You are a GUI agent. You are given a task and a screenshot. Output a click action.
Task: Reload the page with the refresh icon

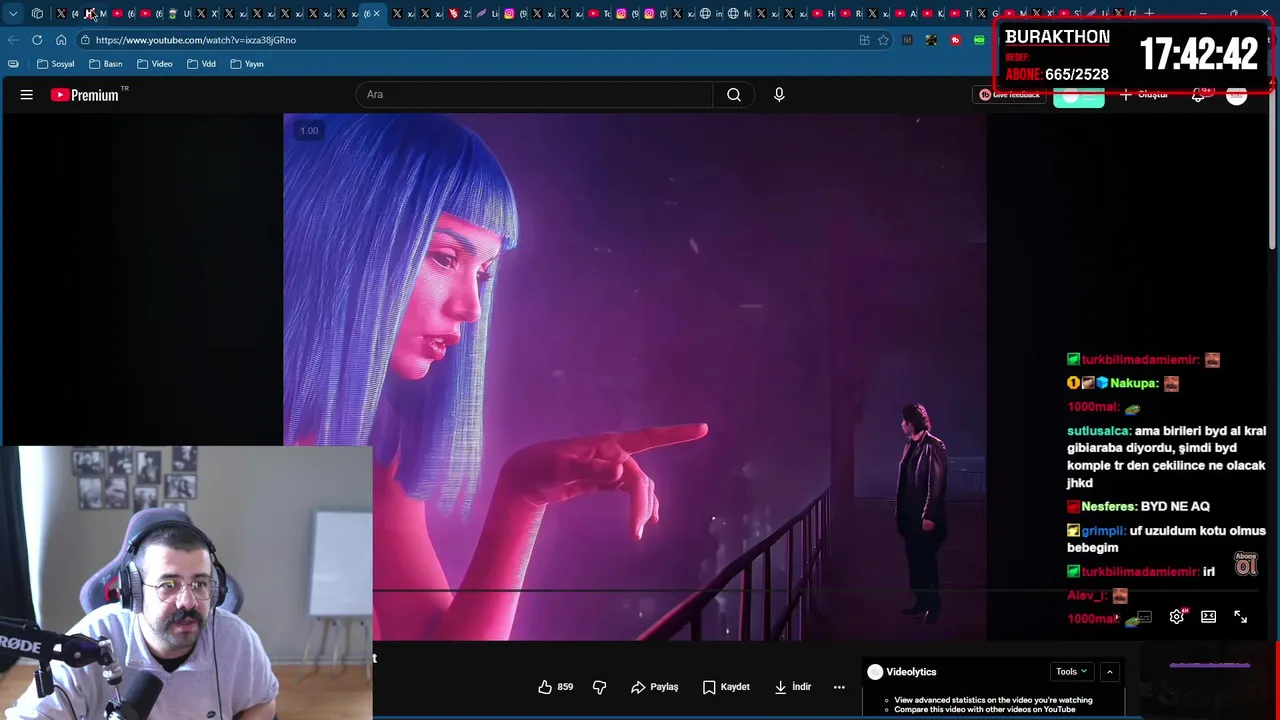click(37, 40)
